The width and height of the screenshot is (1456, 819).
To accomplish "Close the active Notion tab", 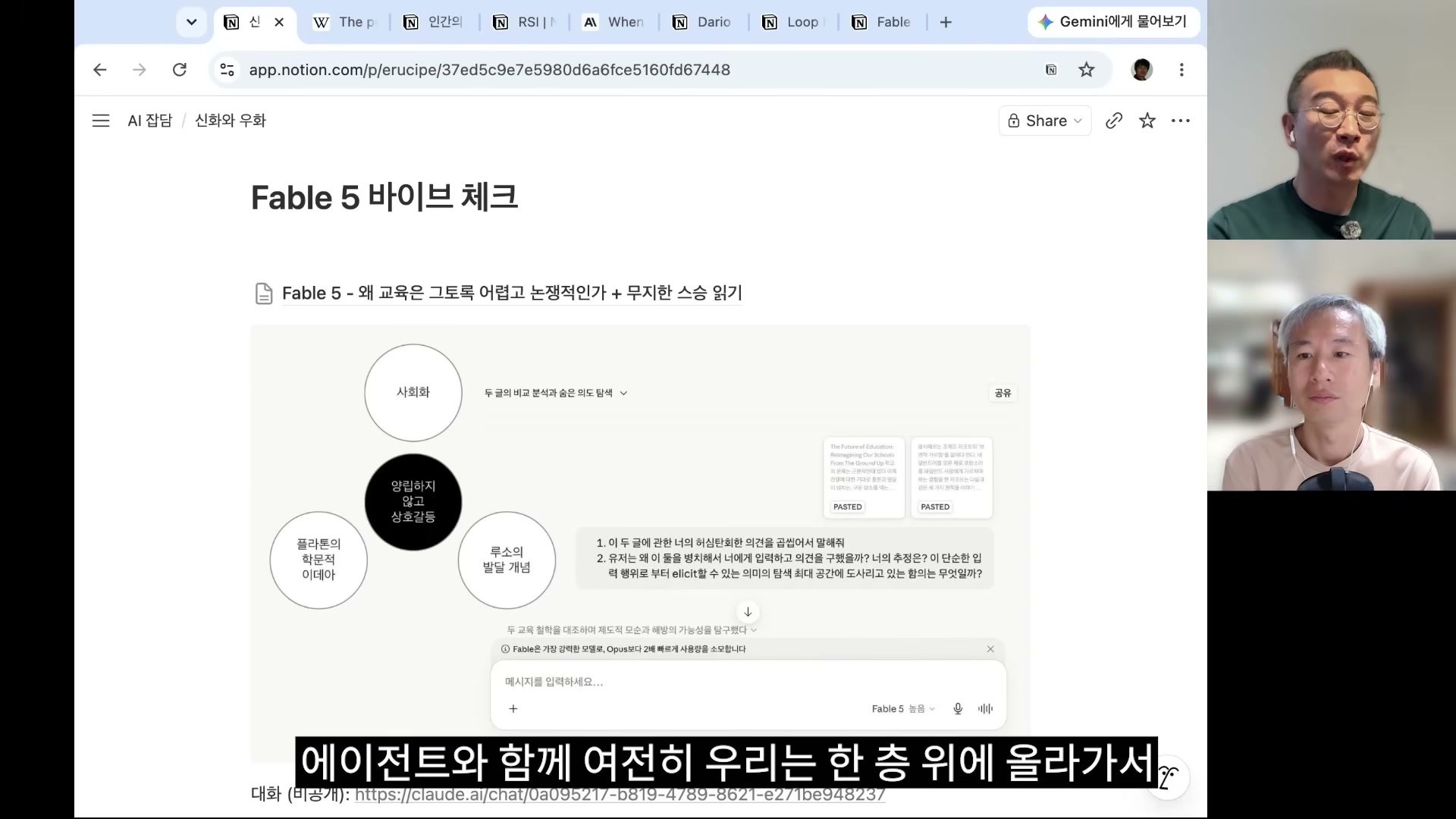I will pyautogui.click(x=279, y=22).
